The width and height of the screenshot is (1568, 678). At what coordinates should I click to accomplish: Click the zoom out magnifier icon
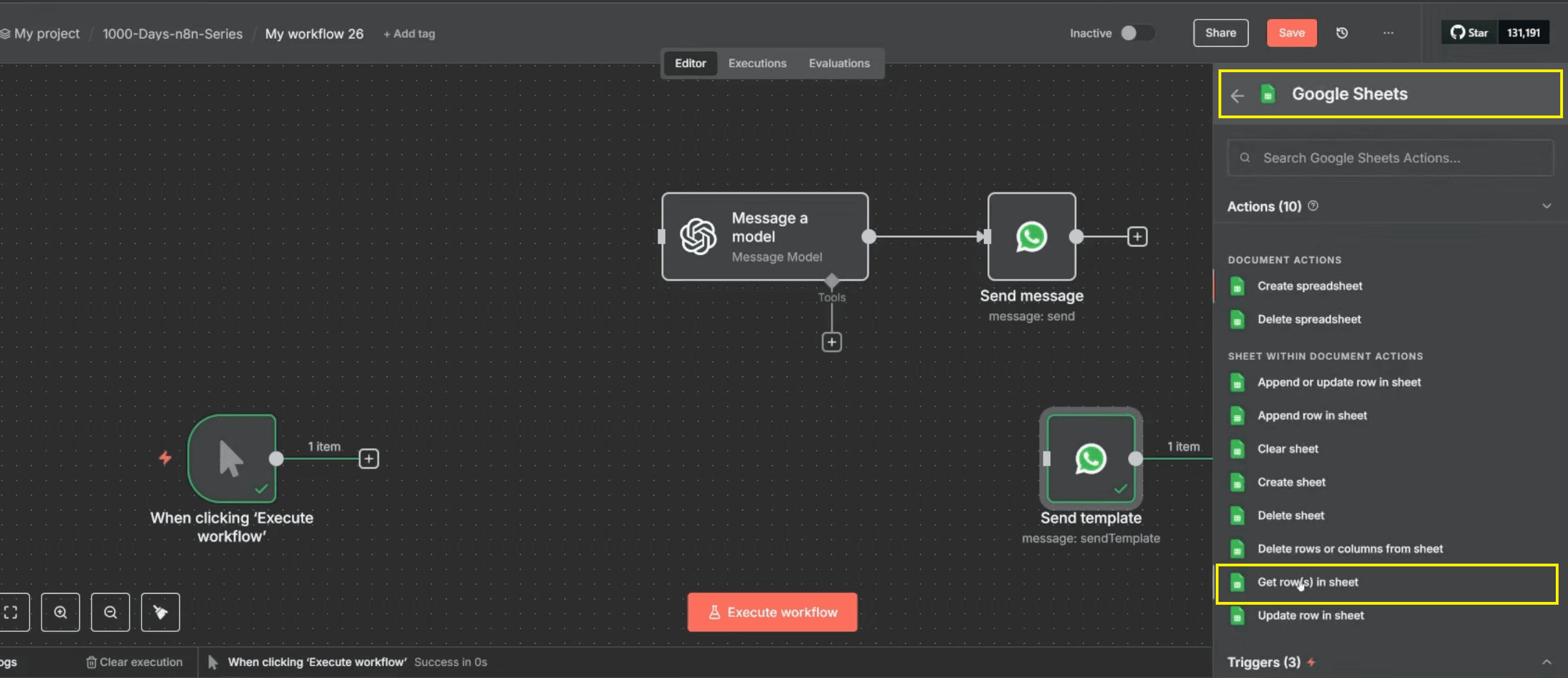tap(110, 612)
